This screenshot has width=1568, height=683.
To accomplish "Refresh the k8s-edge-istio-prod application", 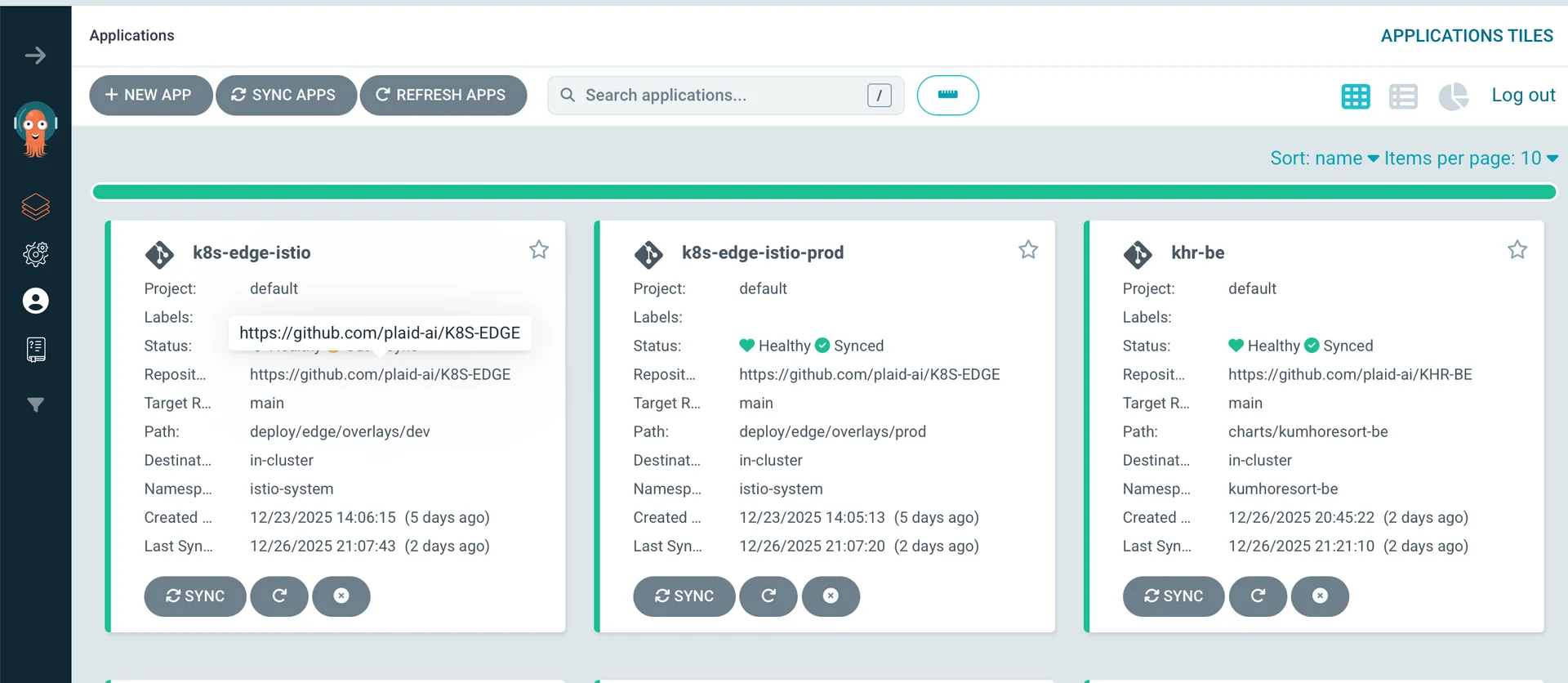I will (768, 596).
